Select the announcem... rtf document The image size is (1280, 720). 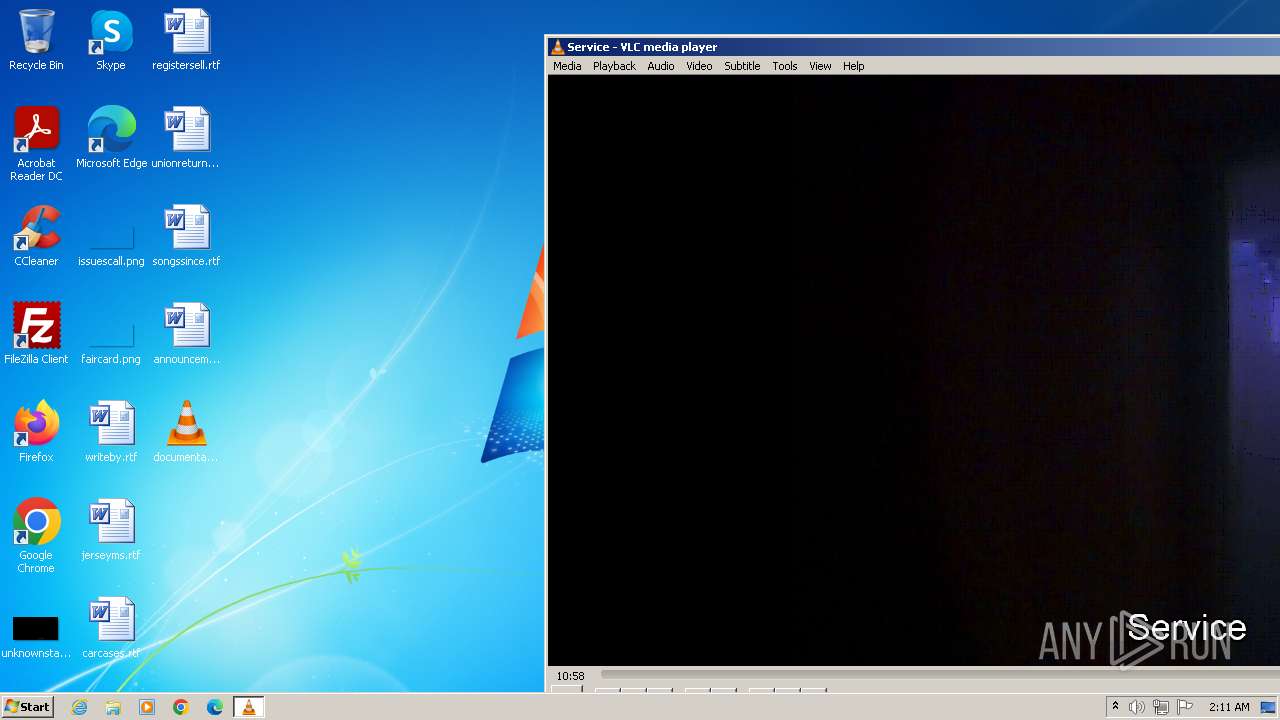pos(186,334)
